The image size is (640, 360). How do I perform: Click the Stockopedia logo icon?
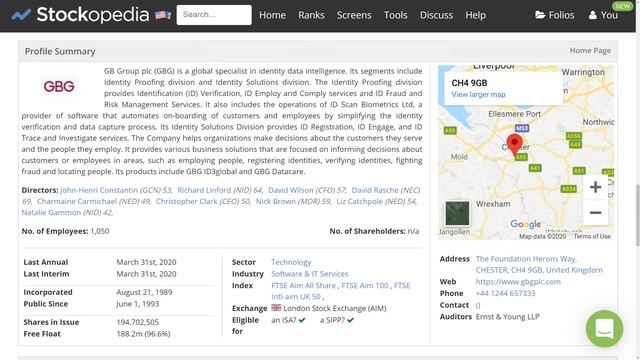pos(21,16)
